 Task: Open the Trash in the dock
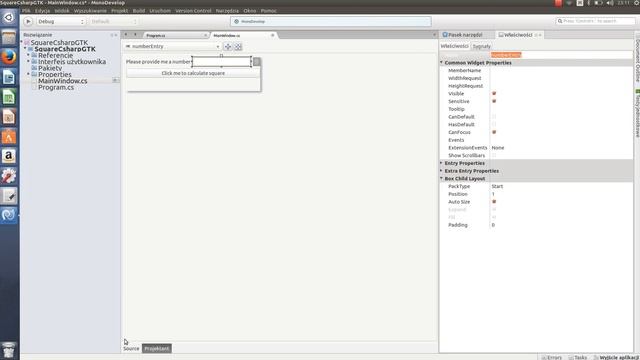[x=9, y=350]
